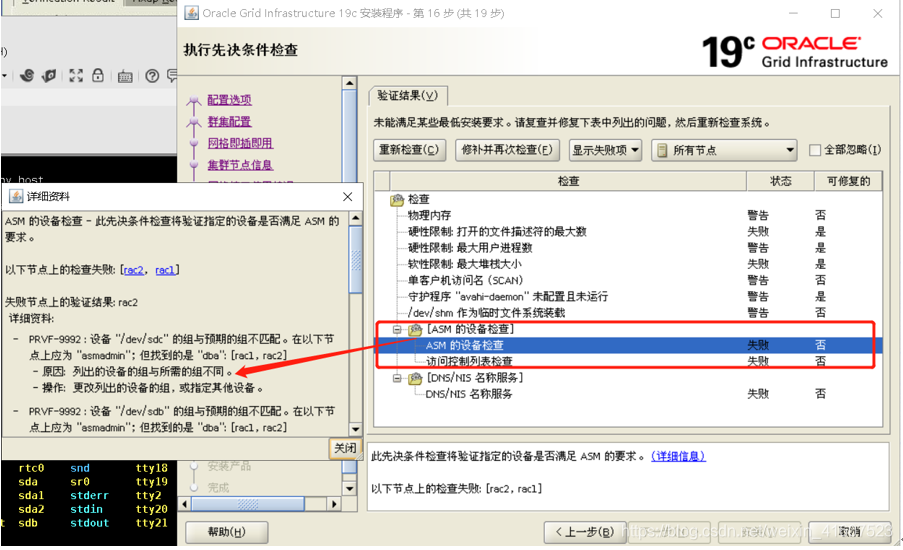This screenshot has height=550, width=903.
Task: Click the 取消 button
Action: [850, 532]
